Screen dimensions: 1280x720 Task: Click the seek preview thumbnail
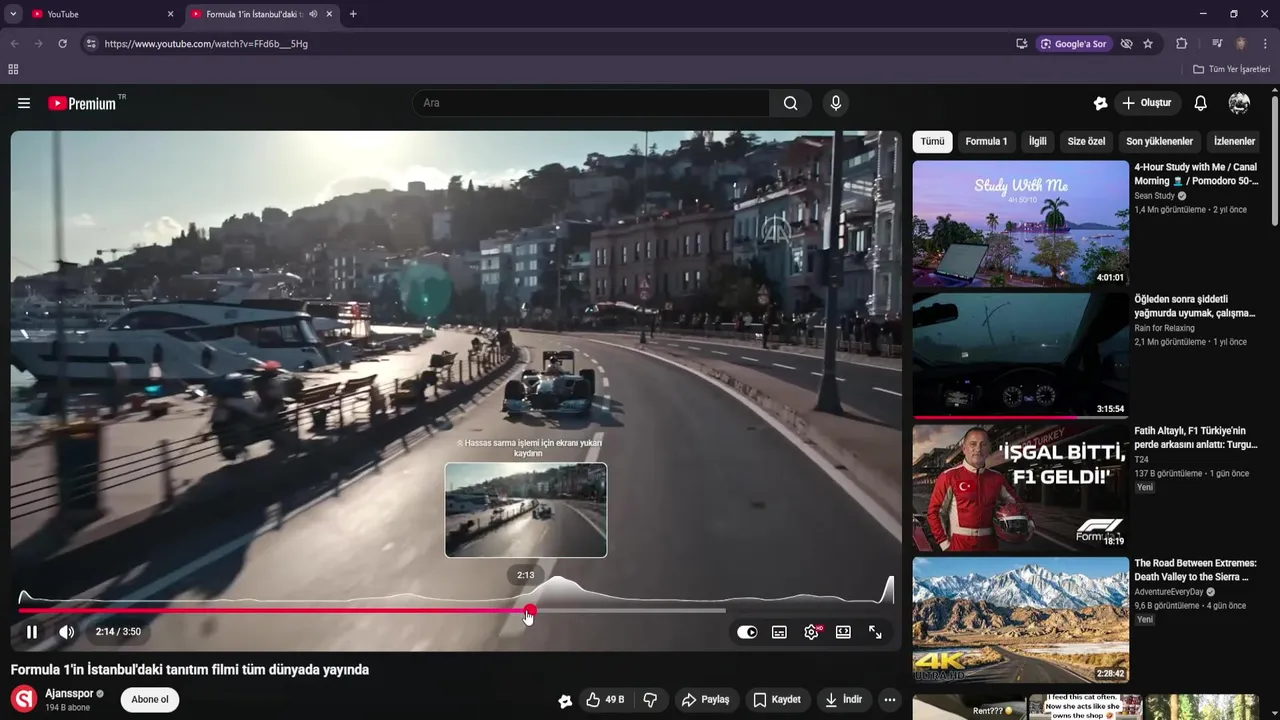click(526, 510)
